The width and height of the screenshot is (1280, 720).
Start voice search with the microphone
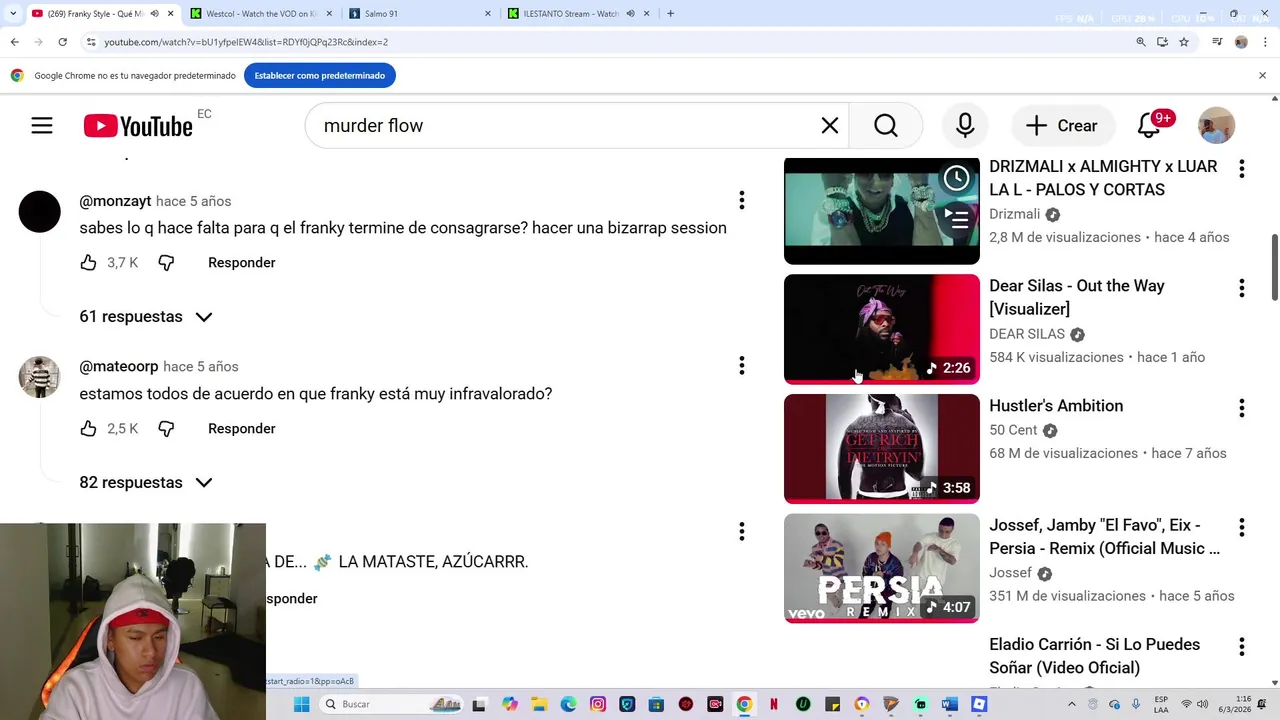pyautogui.click(x=965, y=125)
